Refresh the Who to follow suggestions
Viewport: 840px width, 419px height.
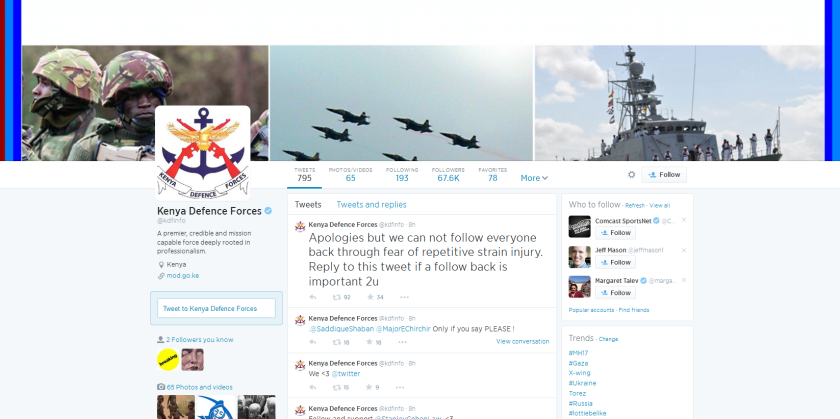[x=635, y=206]
